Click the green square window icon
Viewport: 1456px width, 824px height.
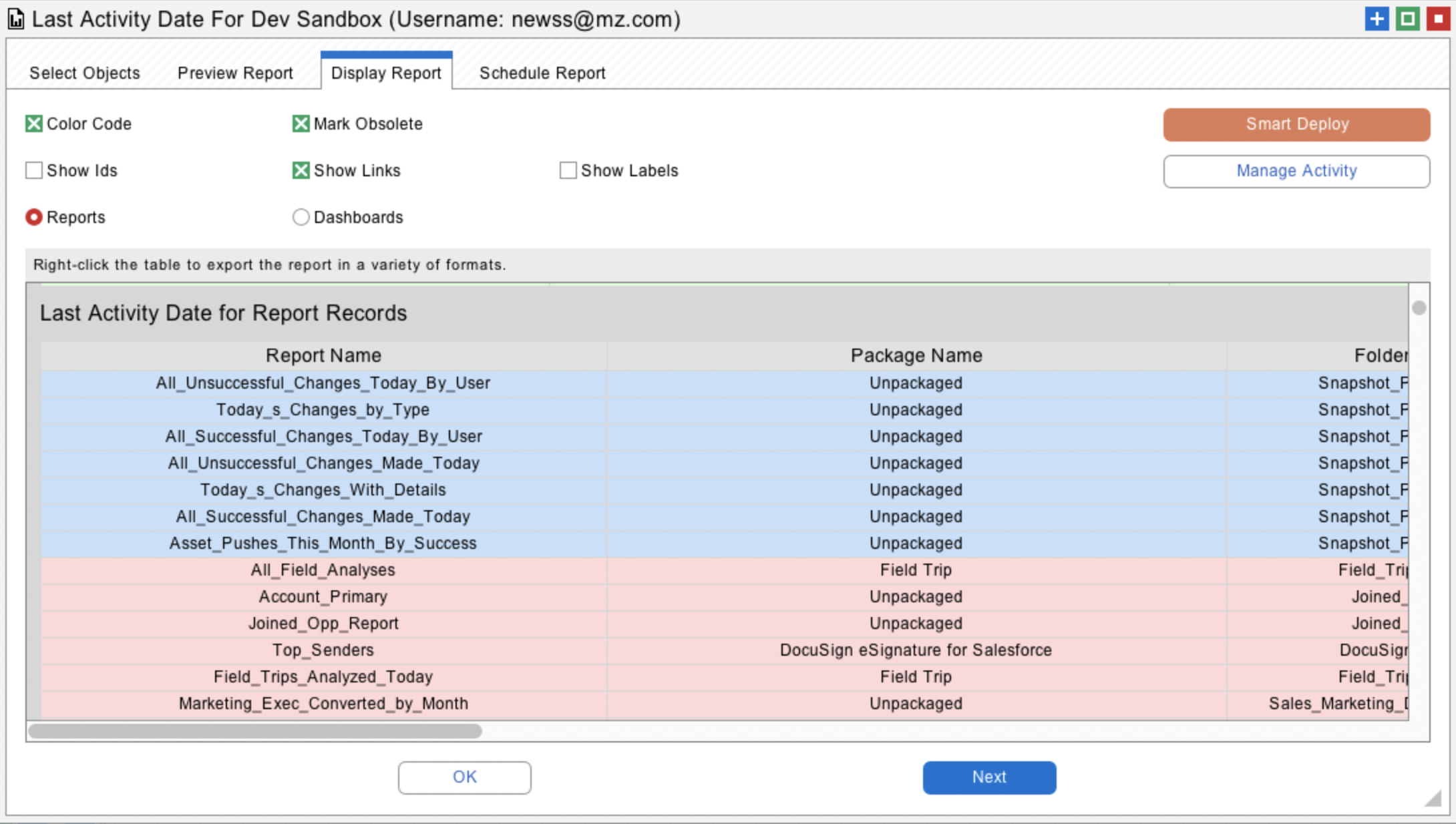pos(1407,19)
